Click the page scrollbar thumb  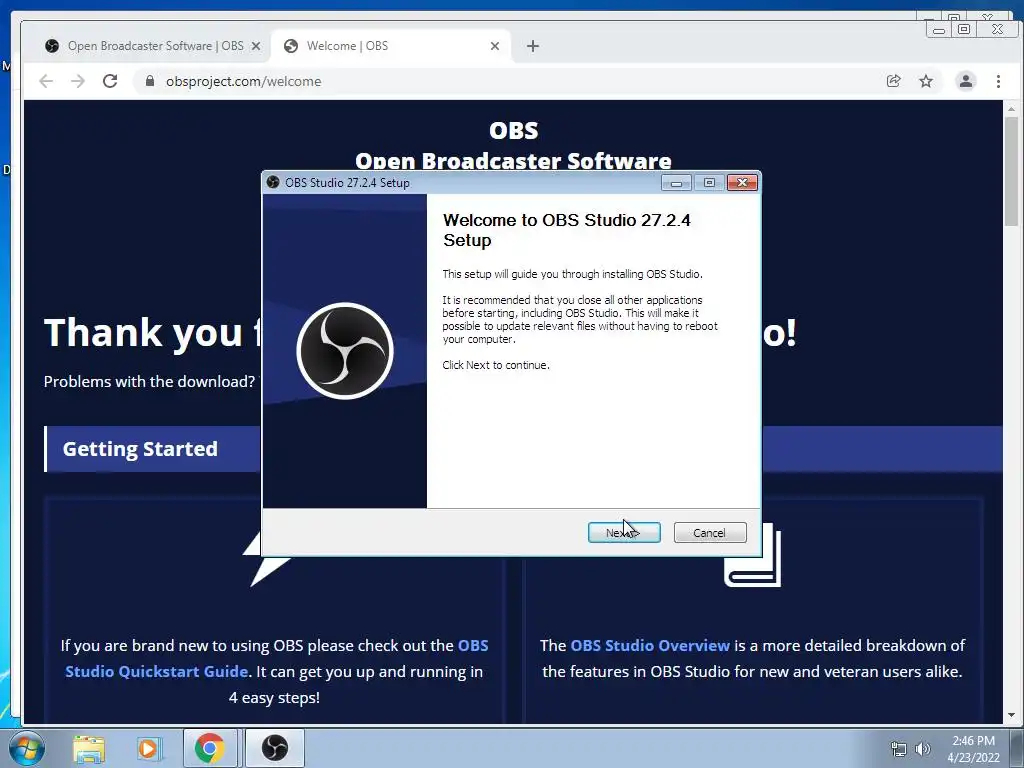(x=1012, y=171)
